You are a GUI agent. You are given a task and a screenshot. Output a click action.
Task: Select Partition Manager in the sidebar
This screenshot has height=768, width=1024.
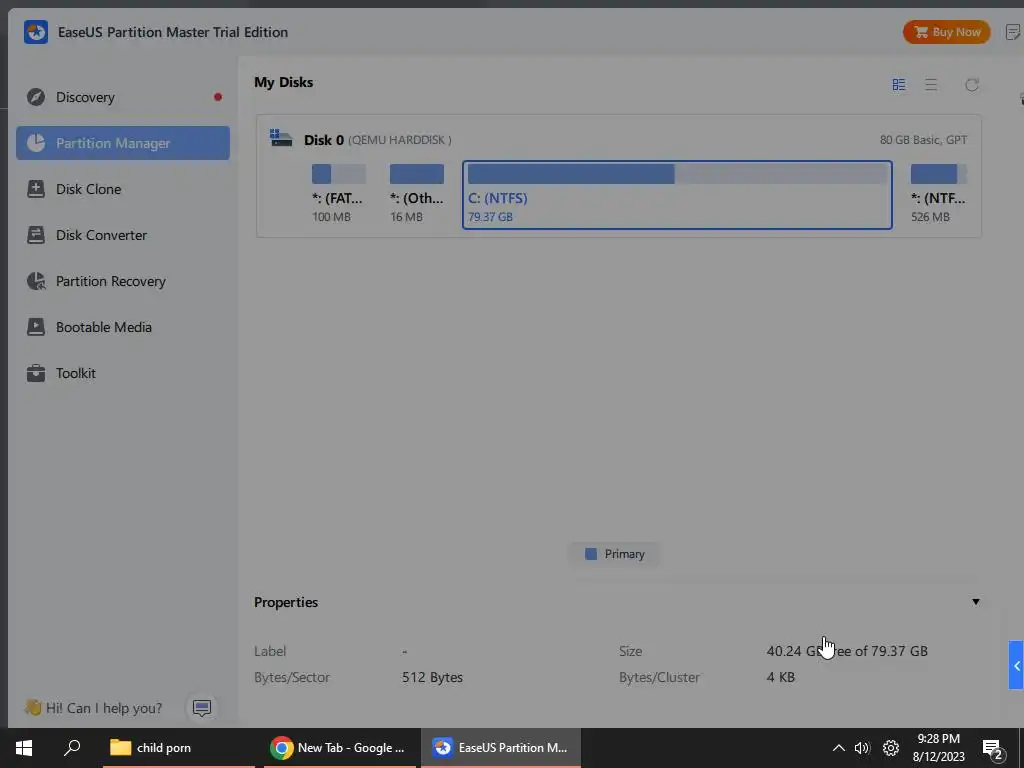tap(123, 143)
